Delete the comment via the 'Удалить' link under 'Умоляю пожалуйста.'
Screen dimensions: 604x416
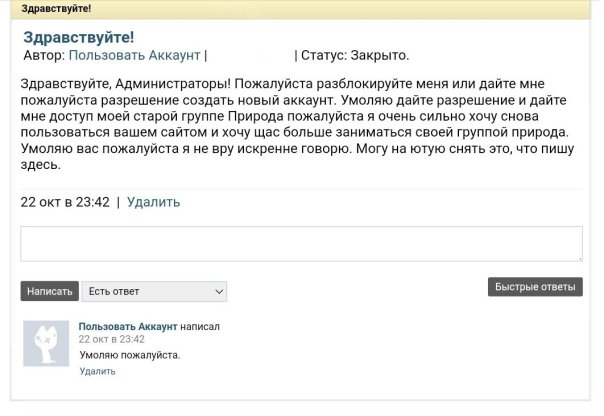click(97, 371)
